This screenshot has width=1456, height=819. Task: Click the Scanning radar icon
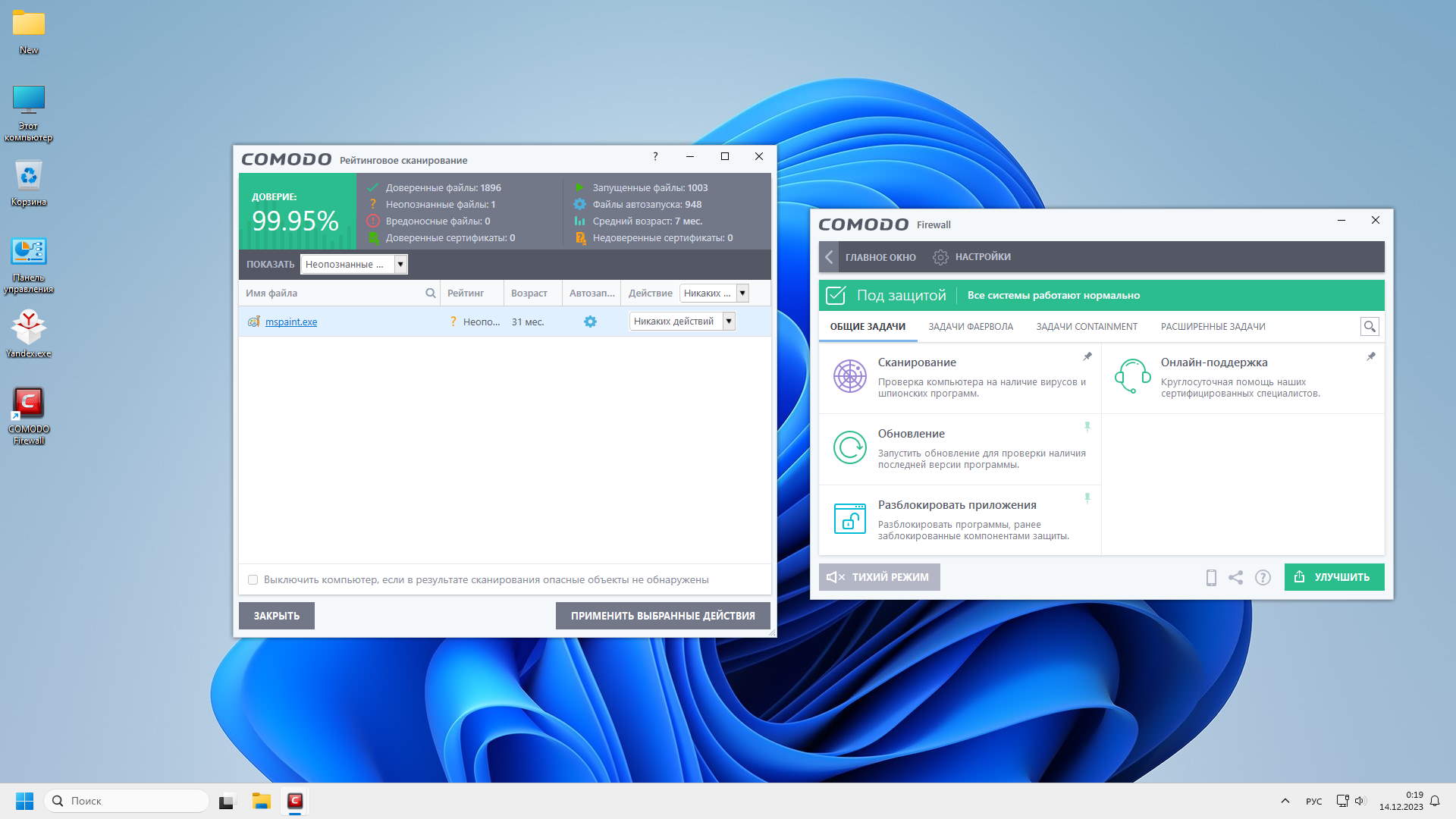pyautogui.click(x=849, y=376)
